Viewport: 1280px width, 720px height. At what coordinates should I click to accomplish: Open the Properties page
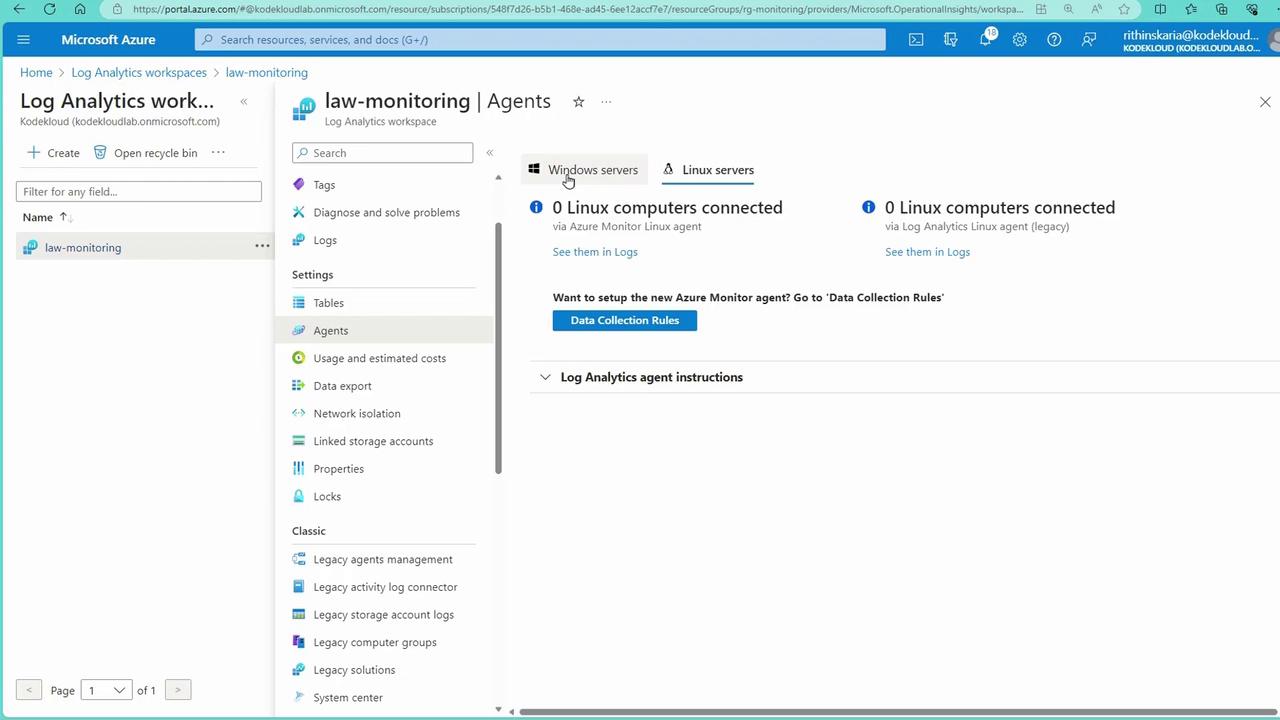coord(338,469)
